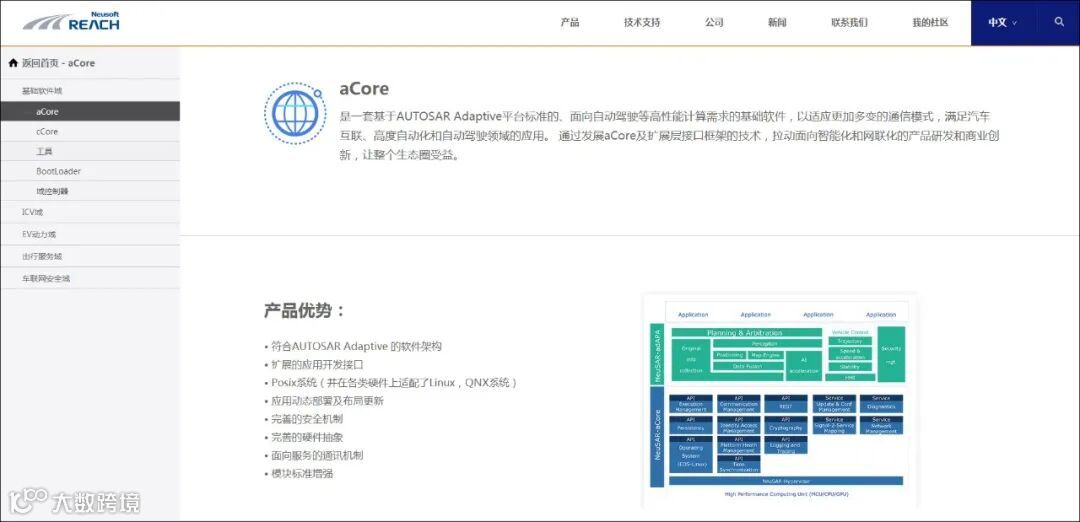Click NeuSAR-aCore vertical label in diagram

point(658,437)
